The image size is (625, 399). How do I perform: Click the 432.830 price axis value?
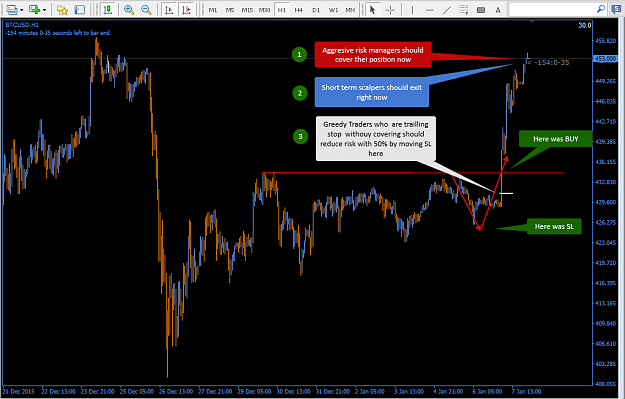tap(605, 182)
